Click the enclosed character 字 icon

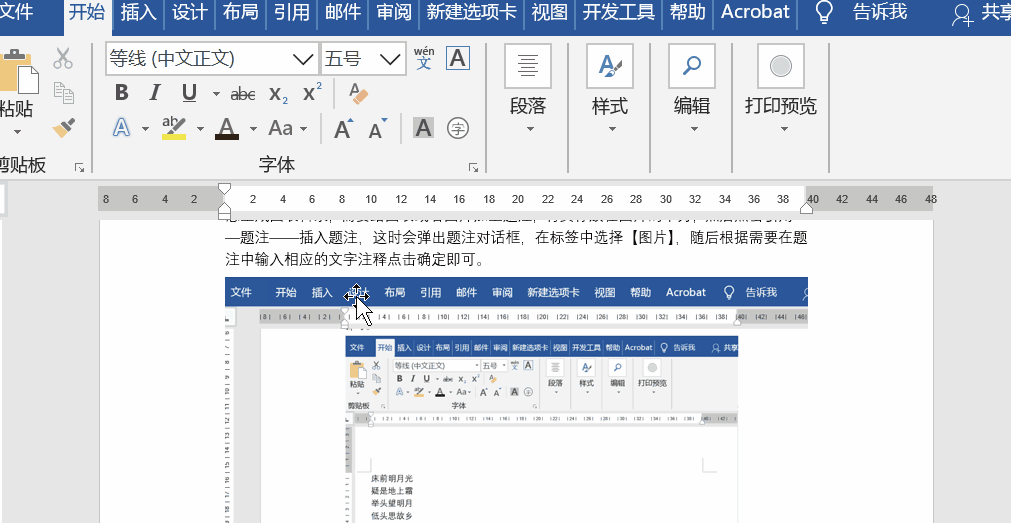458,128
